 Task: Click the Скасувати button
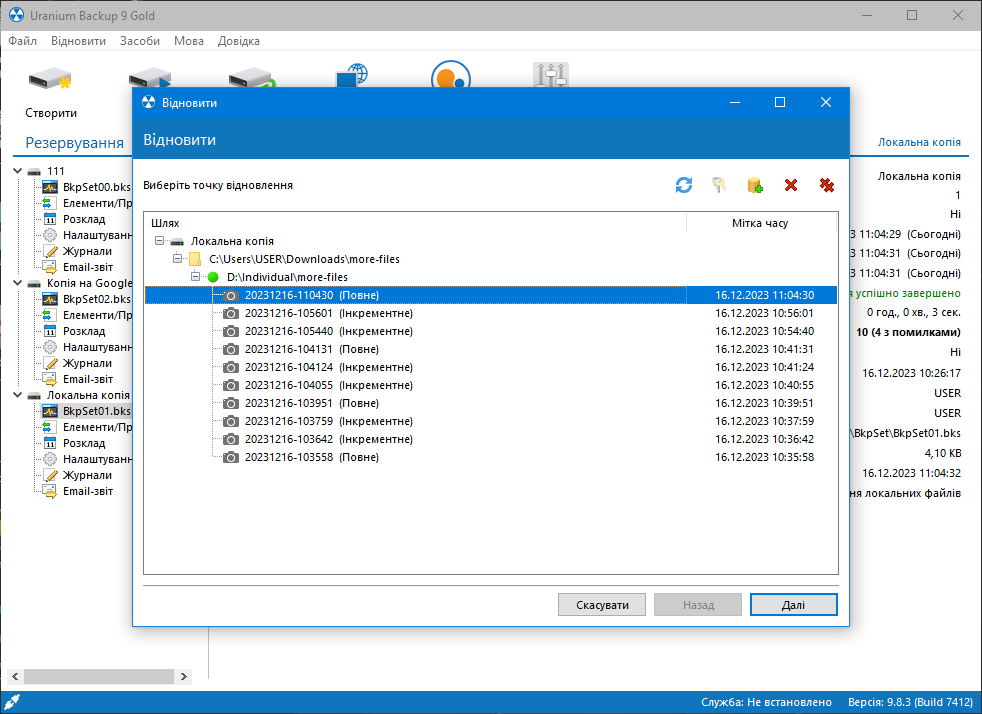point(602,605)
